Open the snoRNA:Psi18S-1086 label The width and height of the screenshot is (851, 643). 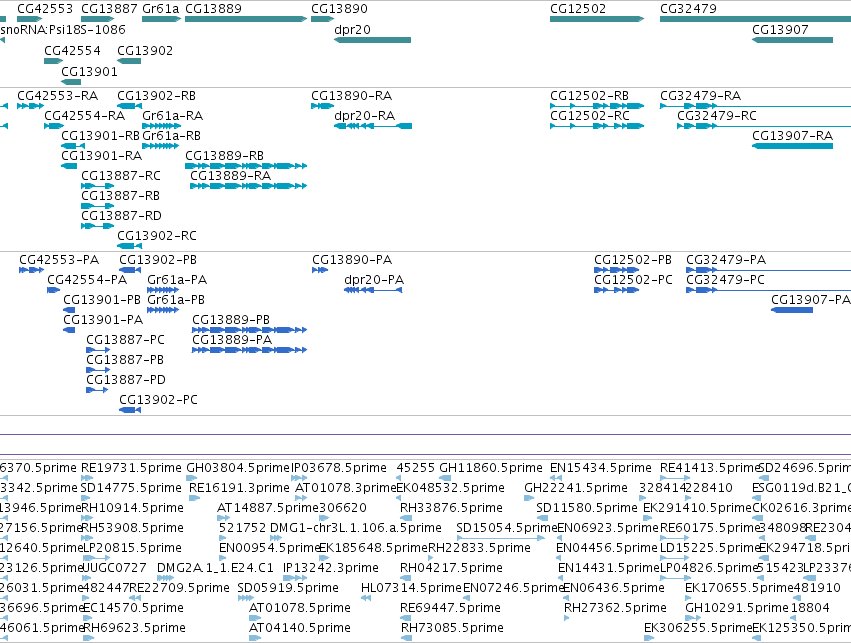[63, 30]
